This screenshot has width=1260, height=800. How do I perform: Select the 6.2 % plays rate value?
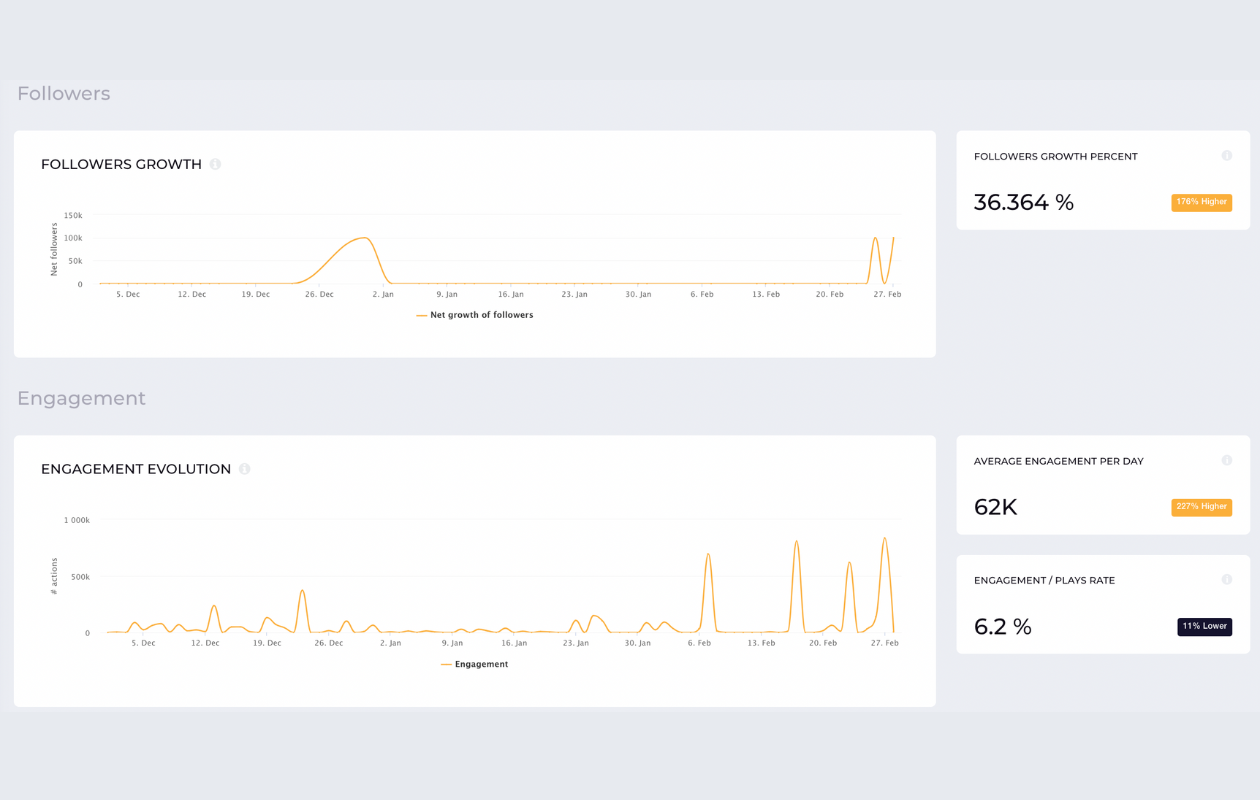coord(1002,627)
